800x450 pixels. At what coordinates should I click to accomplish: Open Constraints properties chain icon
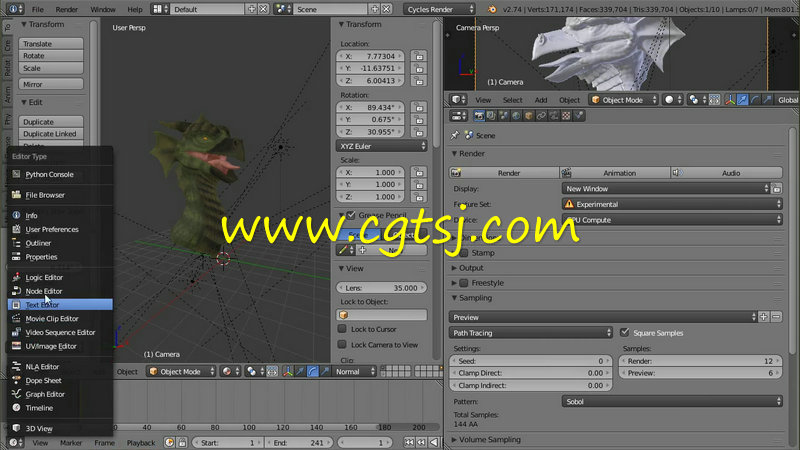click(541, 116)
